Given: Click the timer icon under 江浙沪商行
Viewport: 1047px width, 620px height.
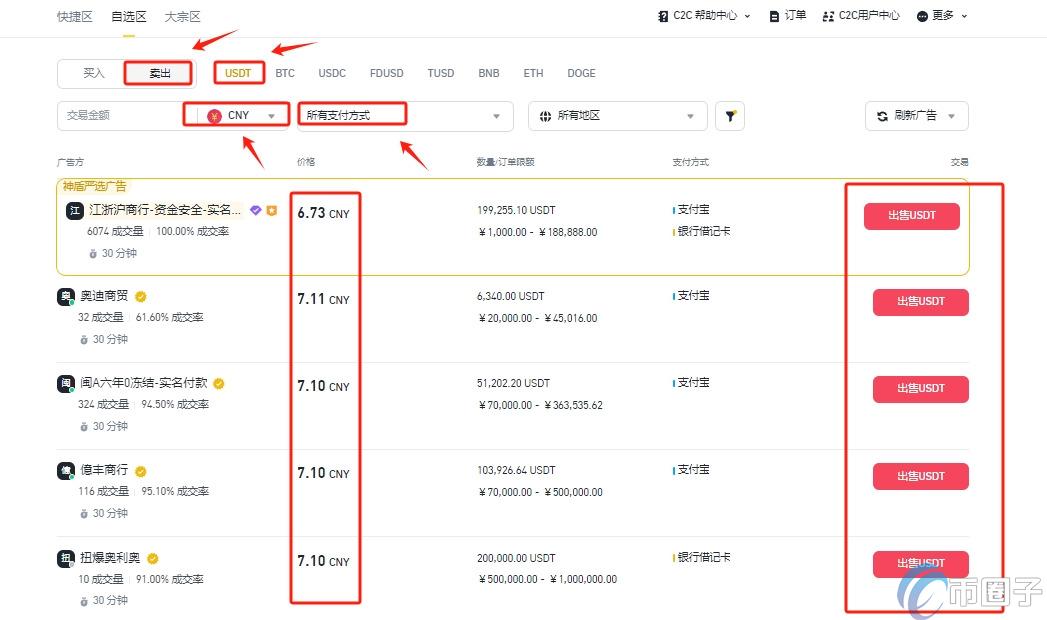Looking at the screenshot, I should pos(93,254).
